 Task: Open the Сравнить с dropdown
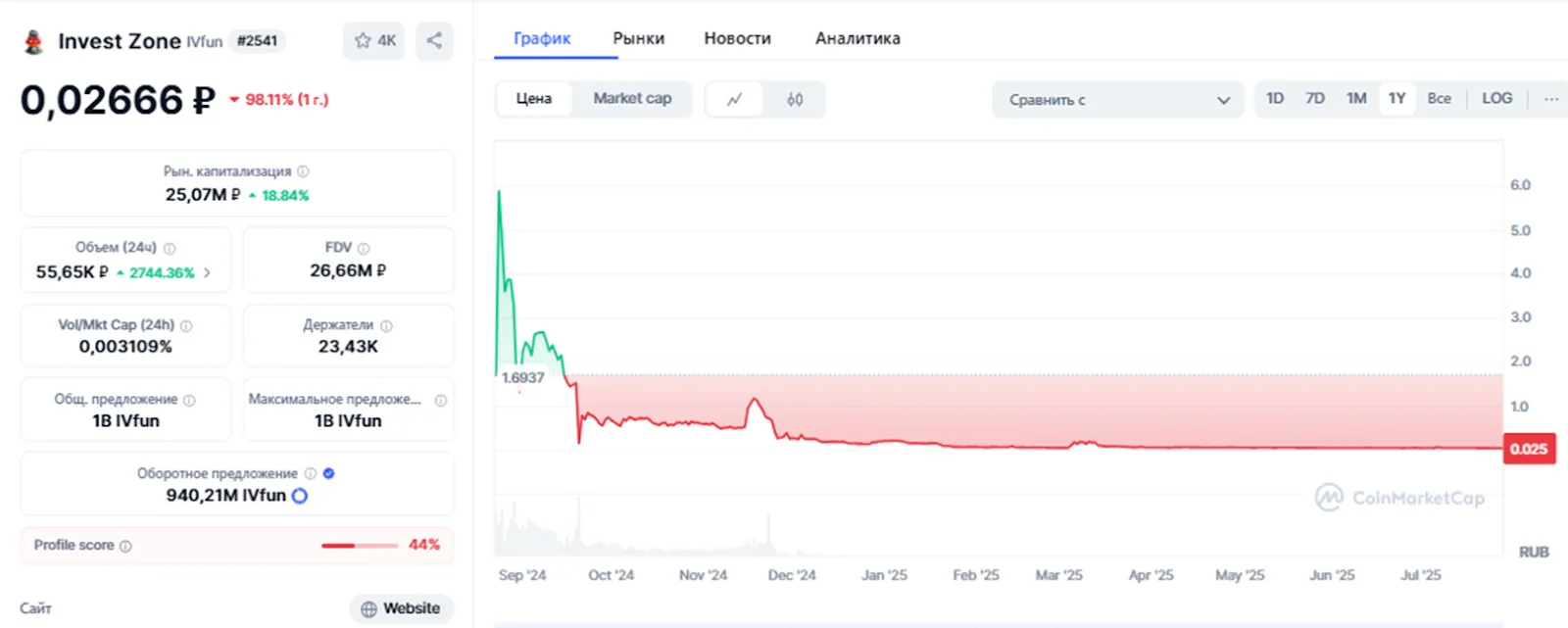1118,100
